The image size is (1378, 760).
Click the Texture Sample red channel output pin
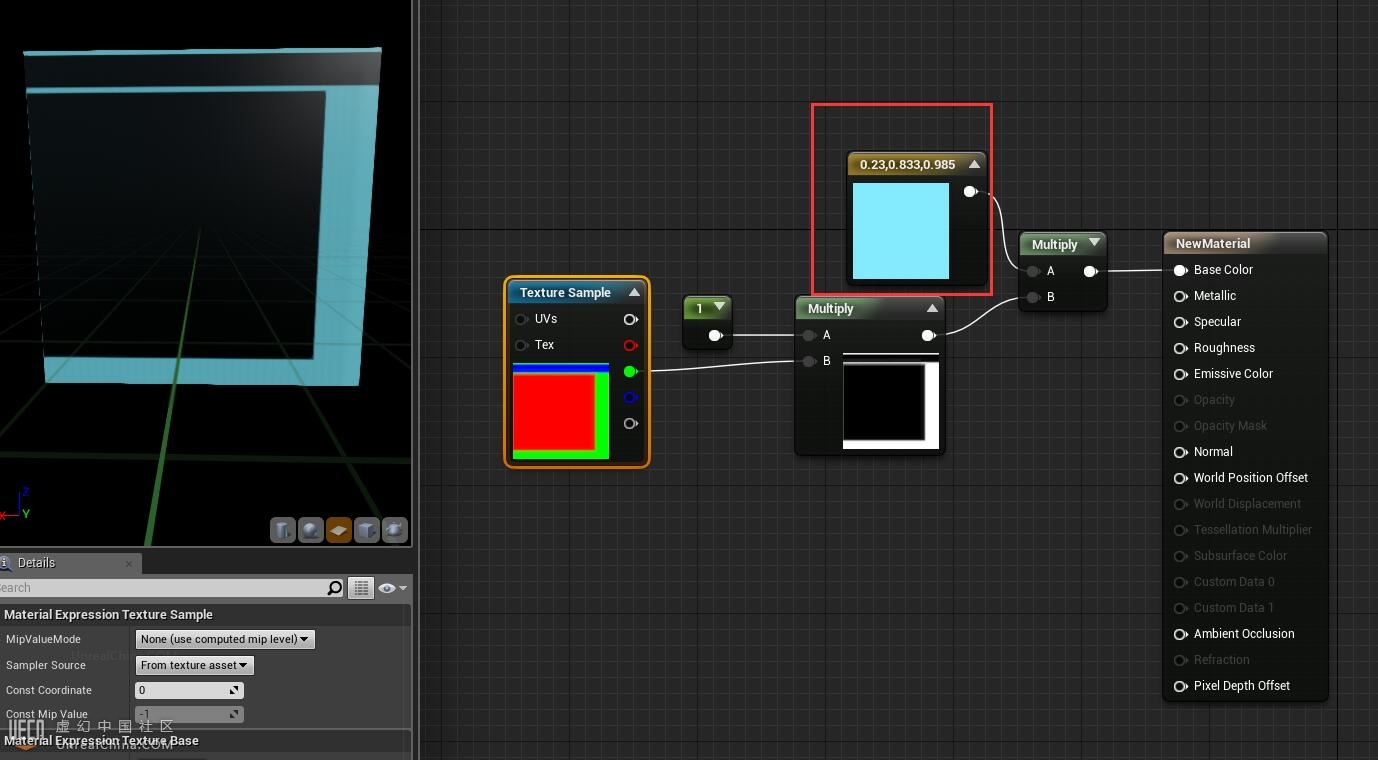pos(631,345)
